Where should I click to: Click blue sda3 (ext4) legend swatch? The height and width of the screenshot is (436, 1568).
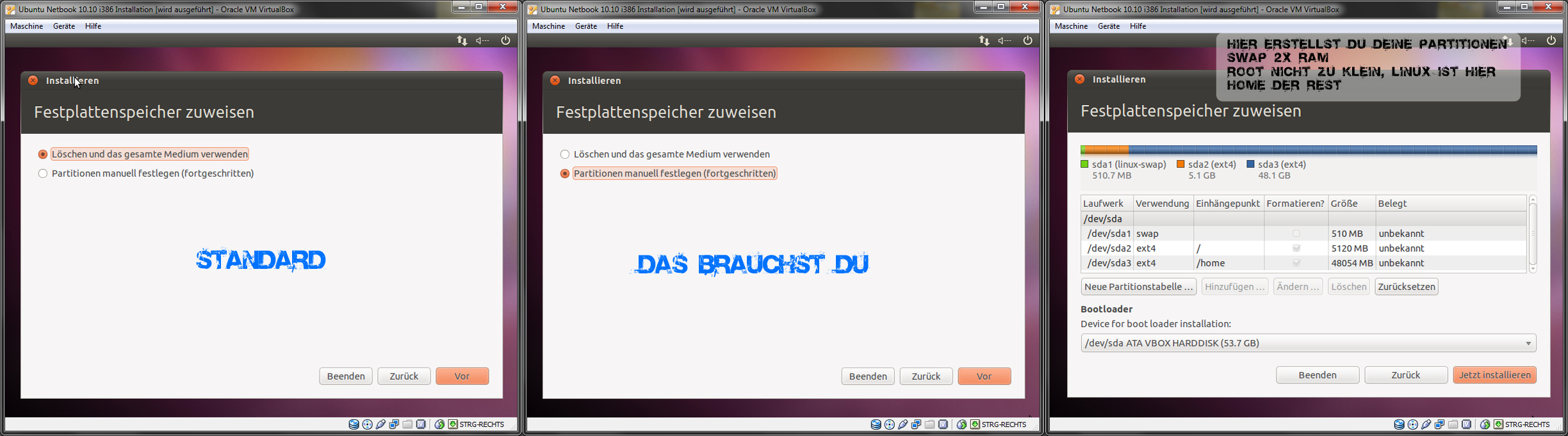pos(1250,165)
